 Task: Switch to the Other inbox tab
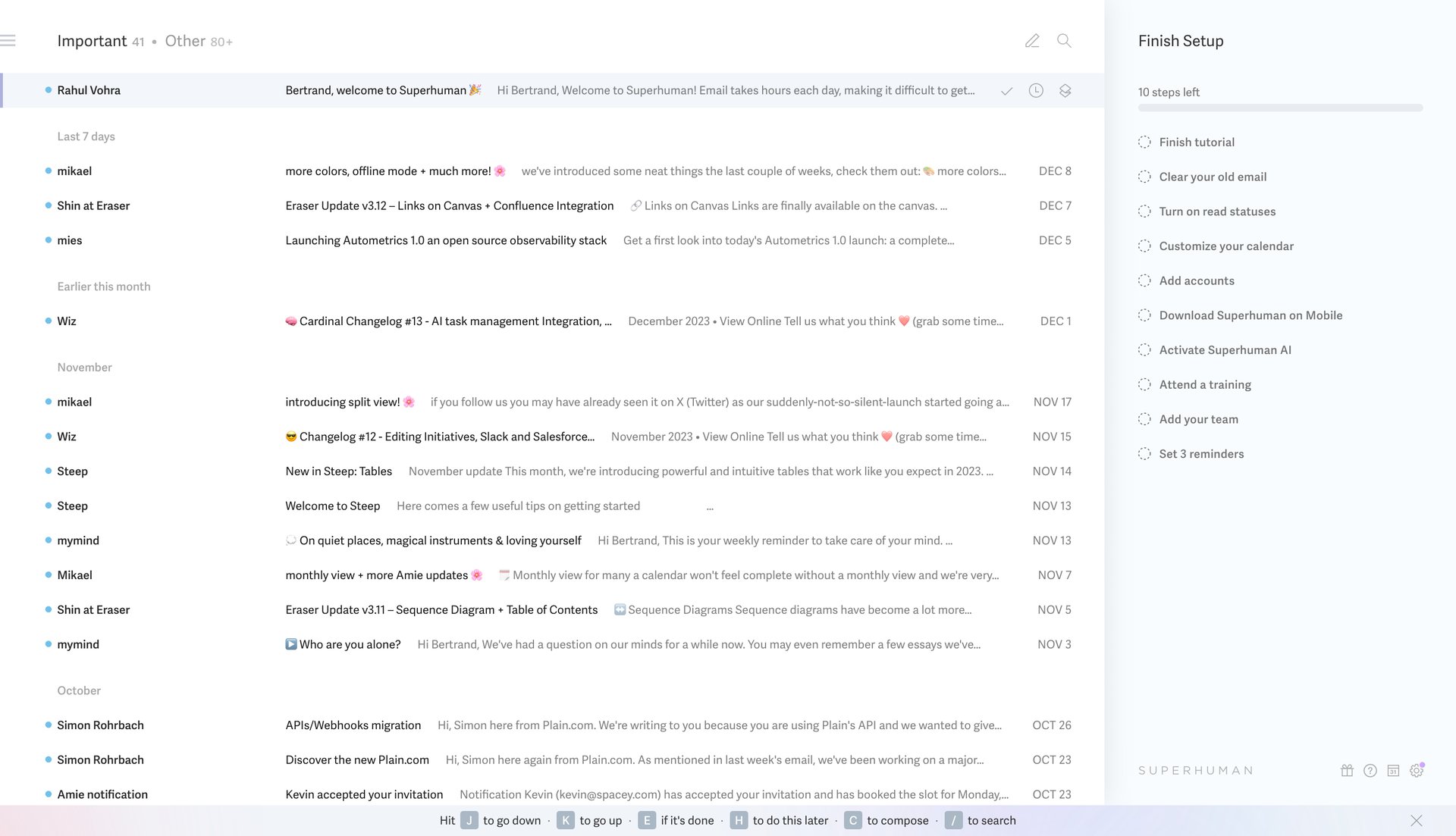[185, 41]
